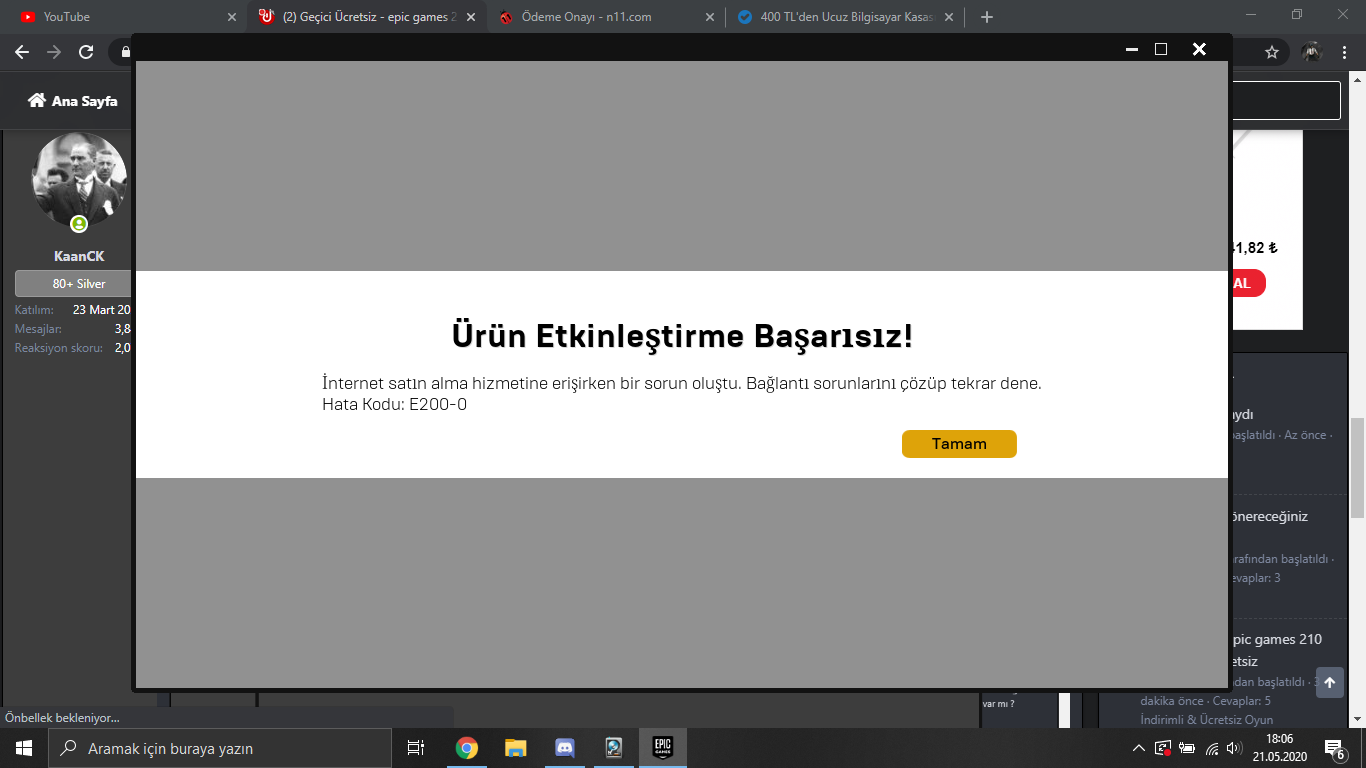Open File Explorer from the taskbar
This screenshot has width=1366, height=768.
point(515,748)
